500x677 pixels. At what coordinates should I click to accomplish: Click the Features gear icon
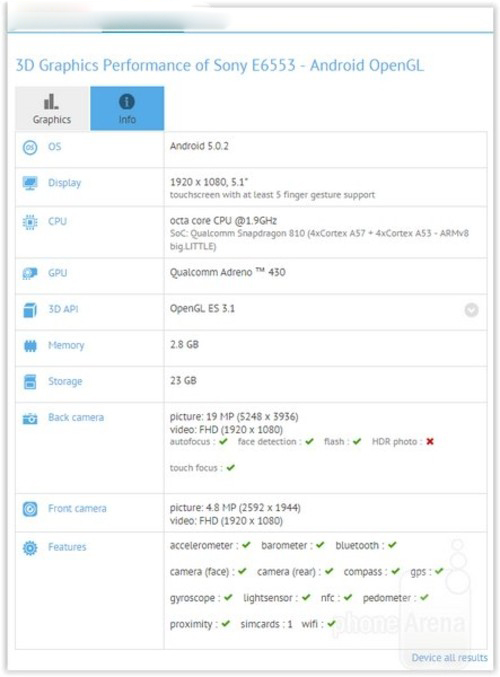click(x=30, y=547)
